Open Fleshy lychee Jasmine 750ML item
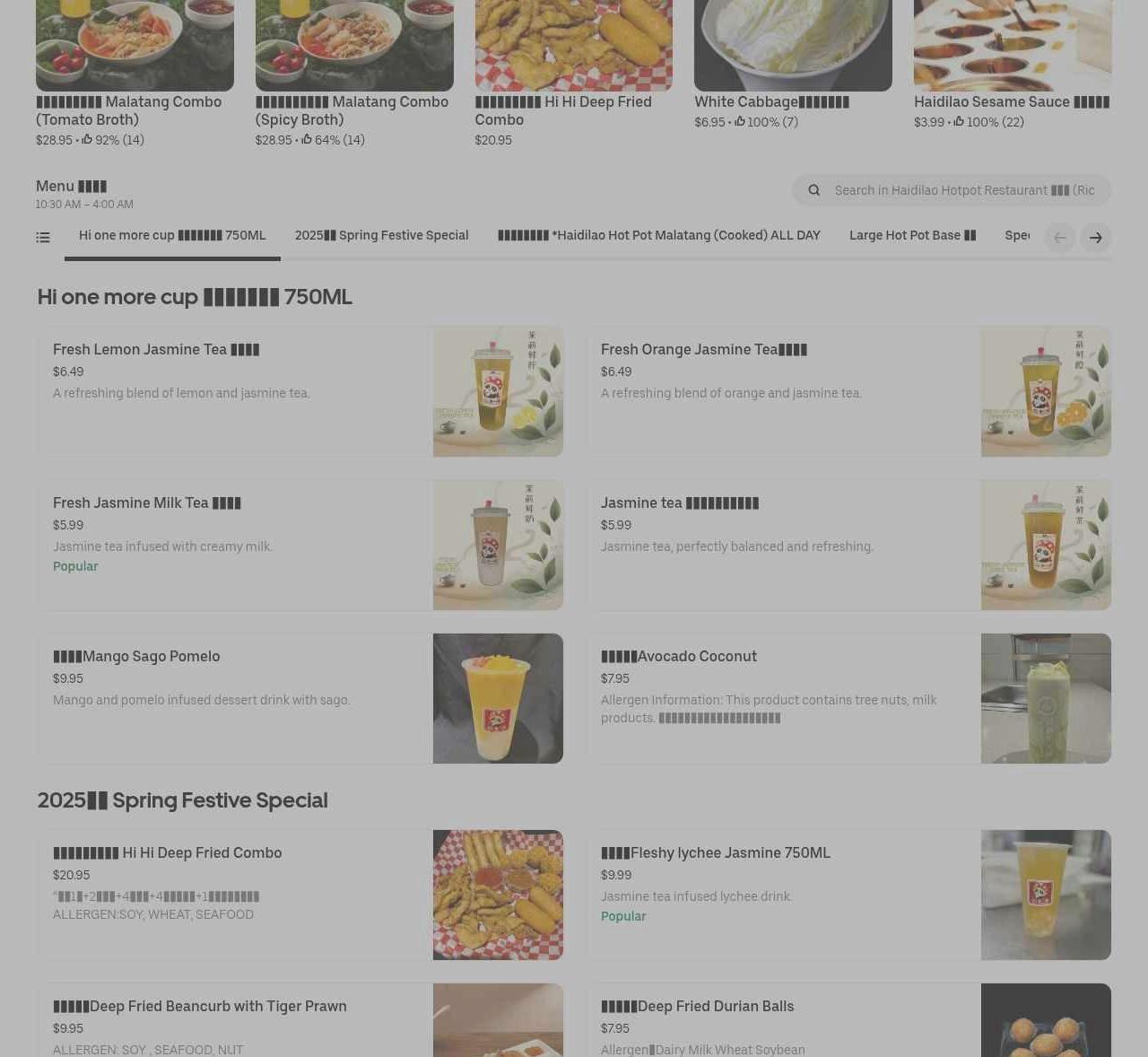Viewport: 1148px width, 1057px height. tap(848, 895)
